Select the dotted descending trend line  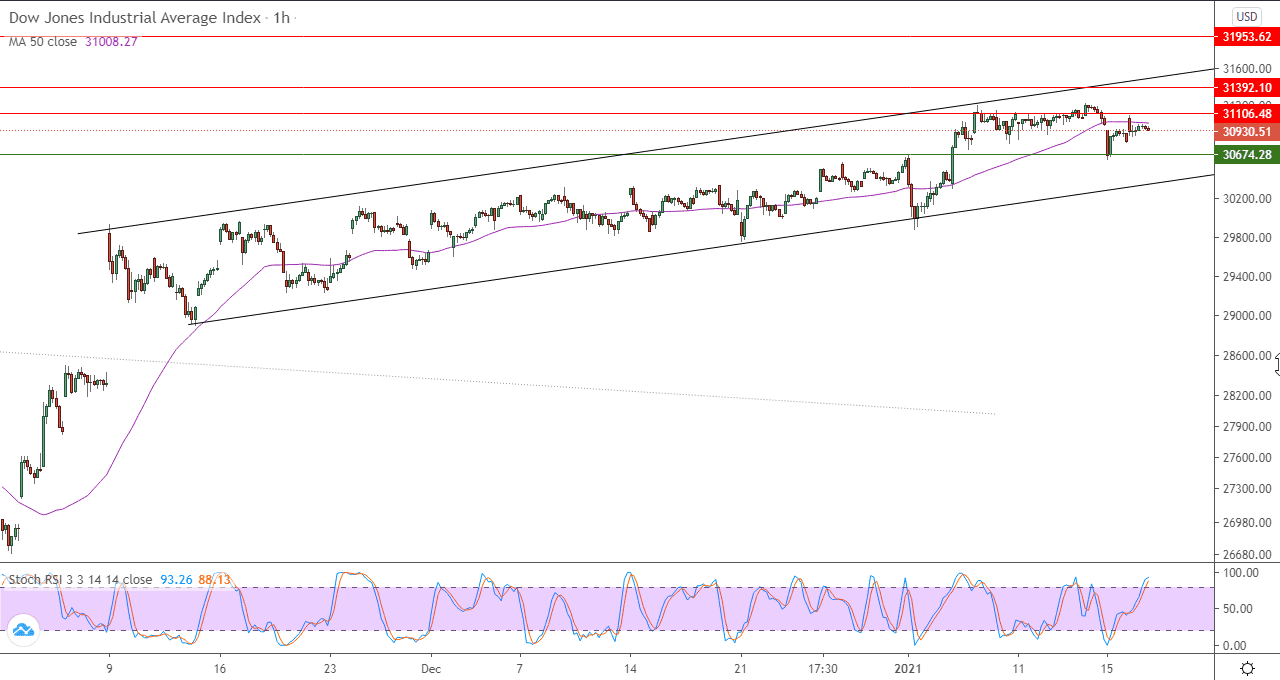(x=500, y=383)
